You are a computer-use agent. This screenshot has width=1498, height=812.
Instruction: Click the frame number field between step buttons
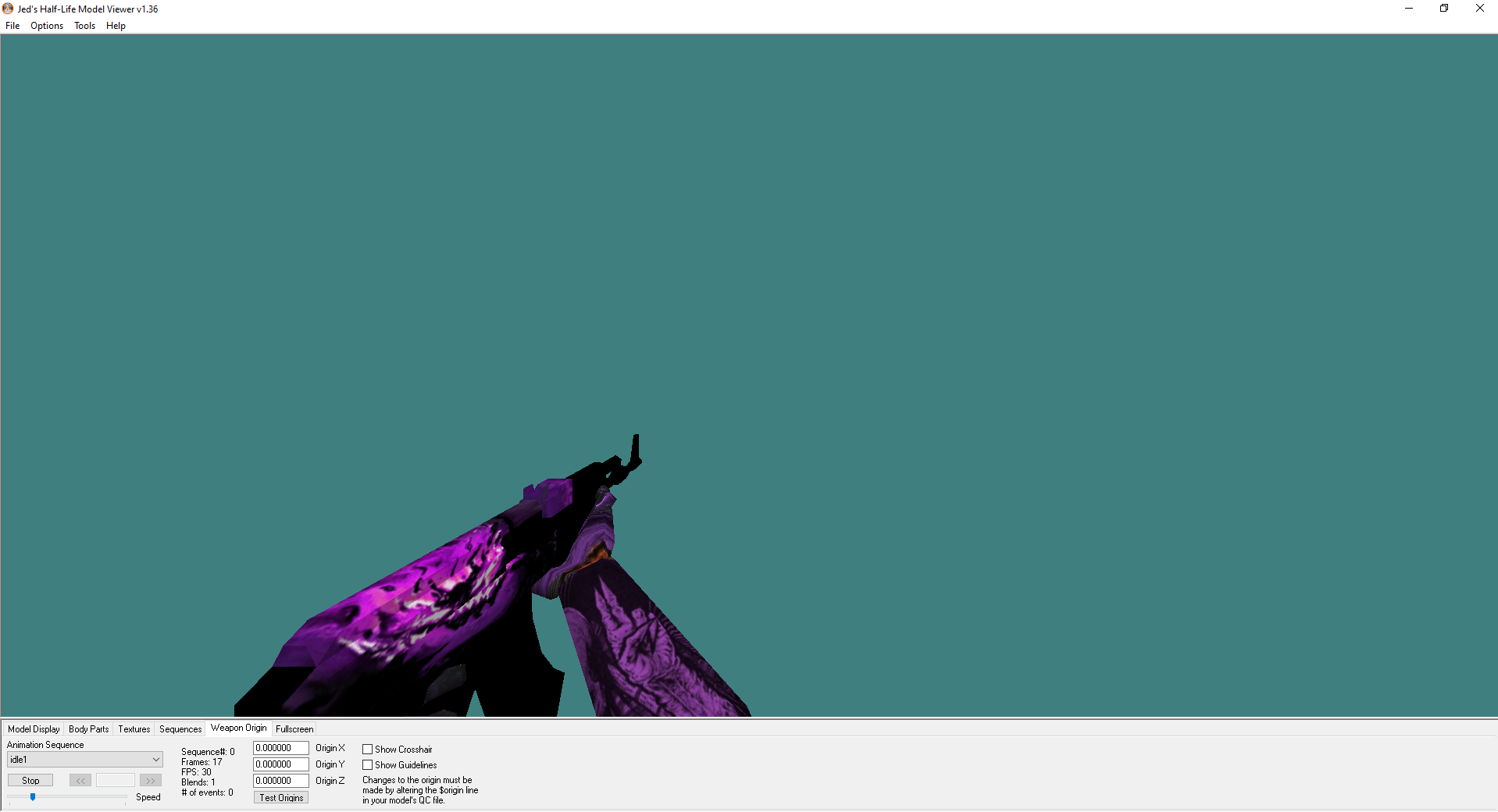tap(116, 781)
